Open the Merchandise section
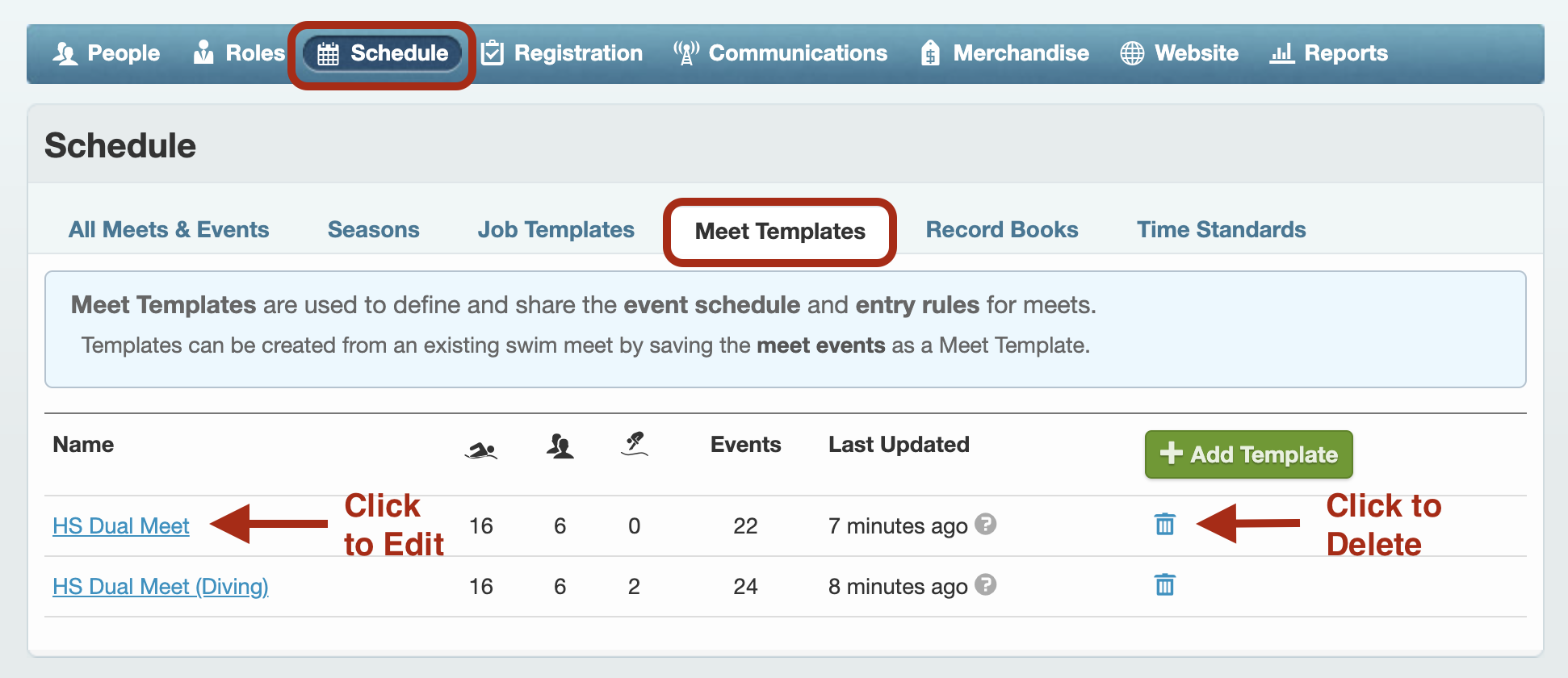Screen dimensions: 1568x678 (1005, 53)
